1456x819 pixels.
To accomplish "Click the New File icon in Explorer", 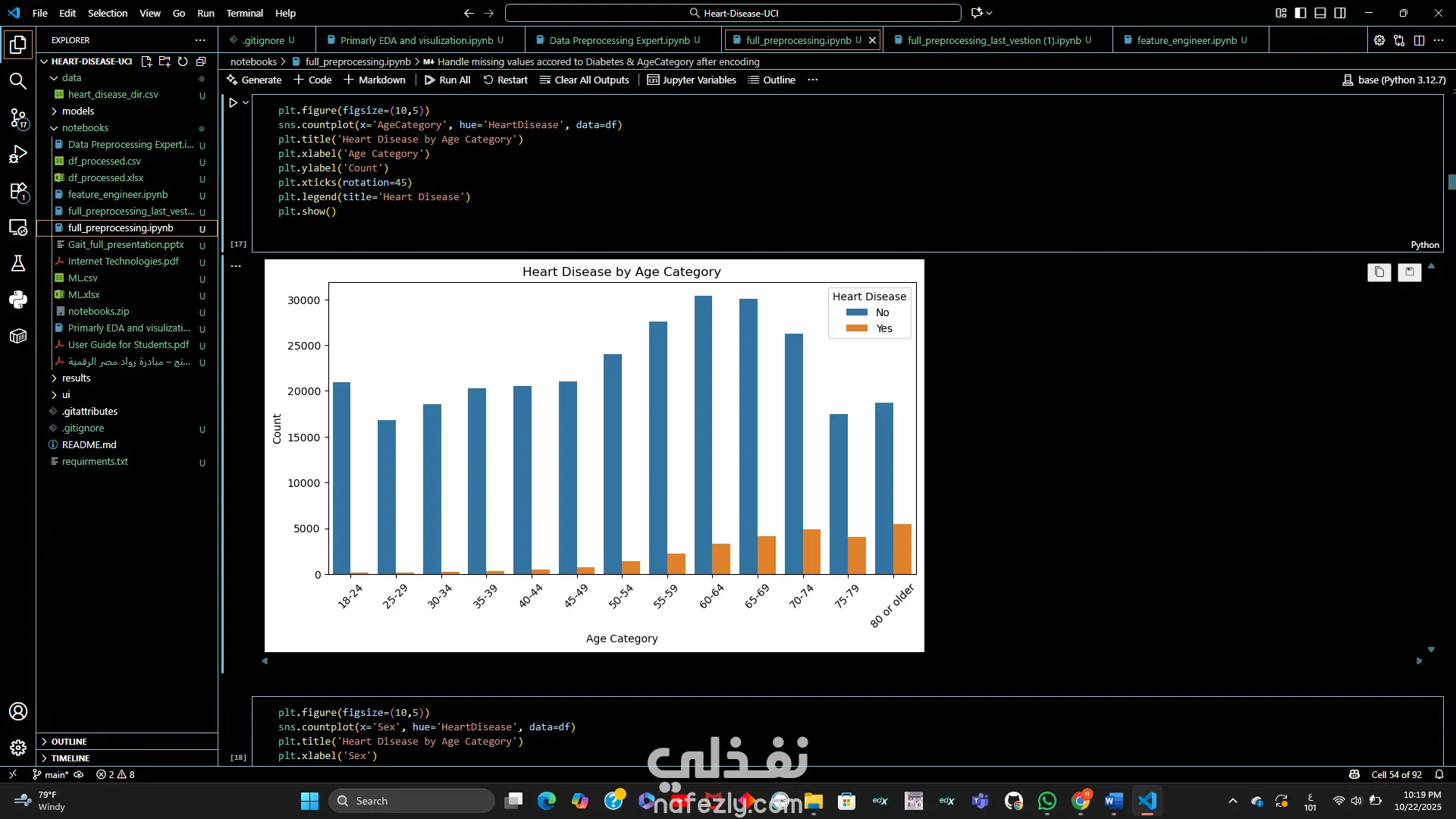I will coord(146,61).
